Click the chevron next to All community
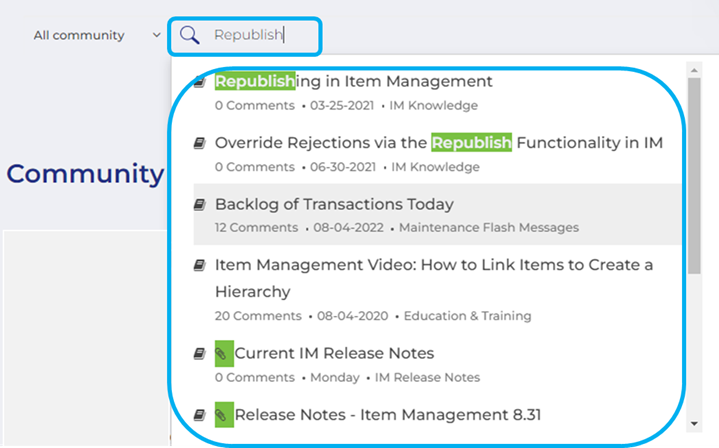 tap(157, 35)
